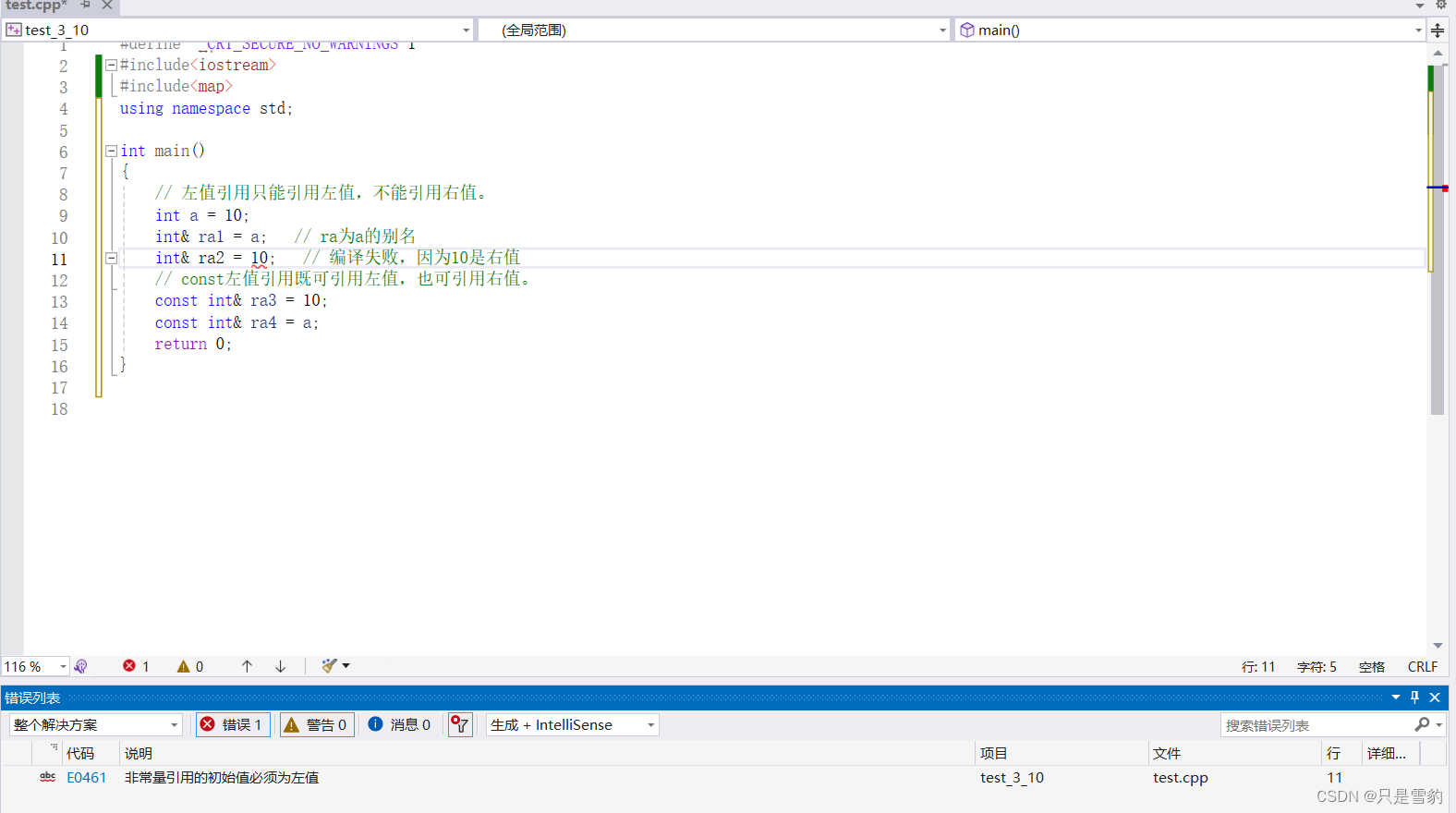Go to previous issue with up arrow
The image size is (1456, 813).
(247, 666)
